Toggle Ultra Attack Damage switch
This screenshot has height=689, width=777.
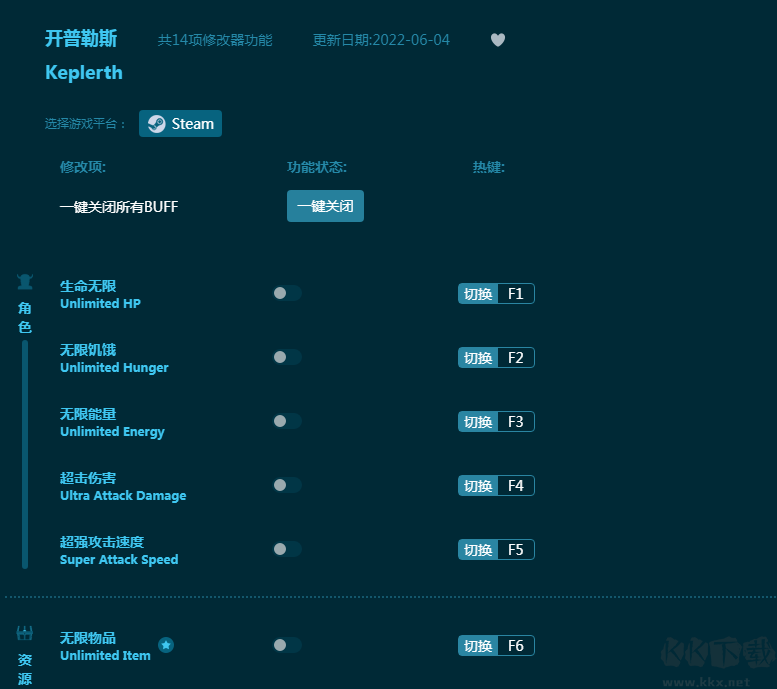click(x=287, y=485)
